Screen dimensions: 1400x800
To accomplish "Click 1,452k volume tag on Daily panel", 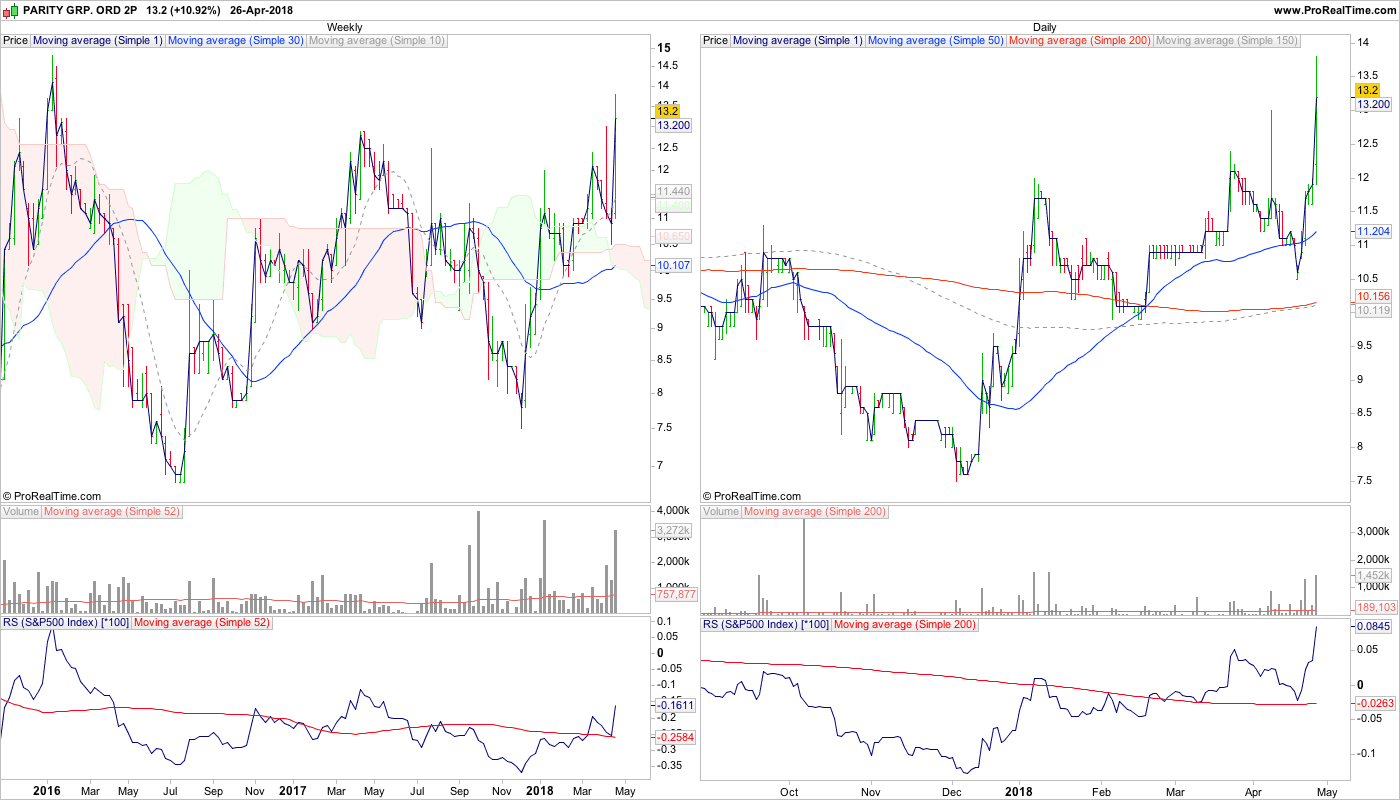I will [x=1372, y=575].
